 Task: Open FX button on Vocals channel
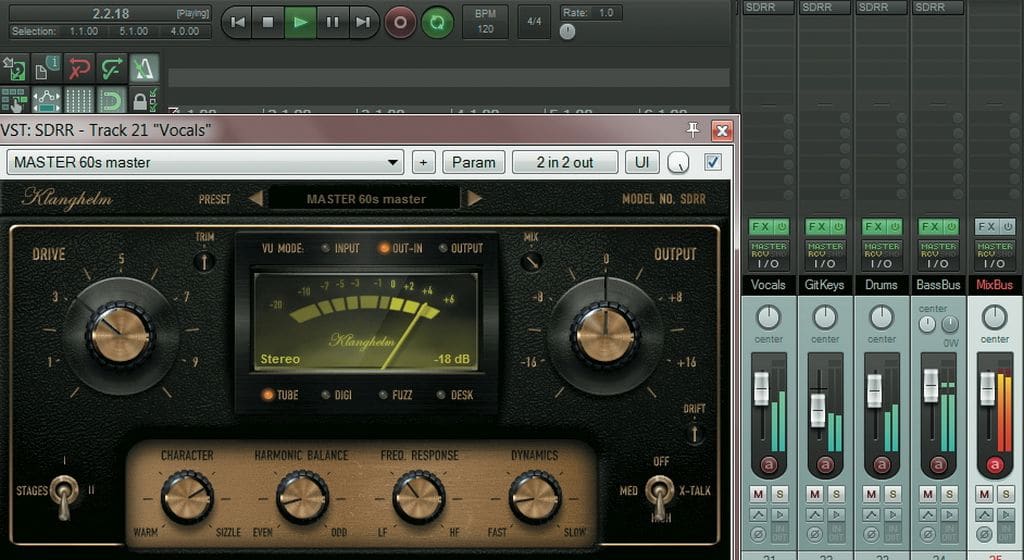click(761, 226)
